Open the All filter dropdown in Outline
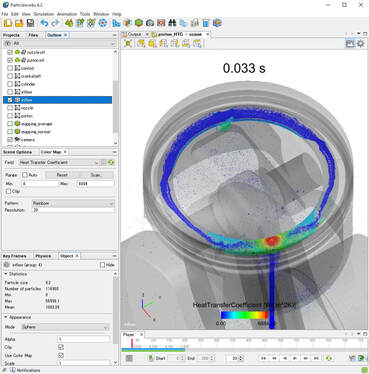Viewport: 369px width, 374px height. [x=59, y=44]
